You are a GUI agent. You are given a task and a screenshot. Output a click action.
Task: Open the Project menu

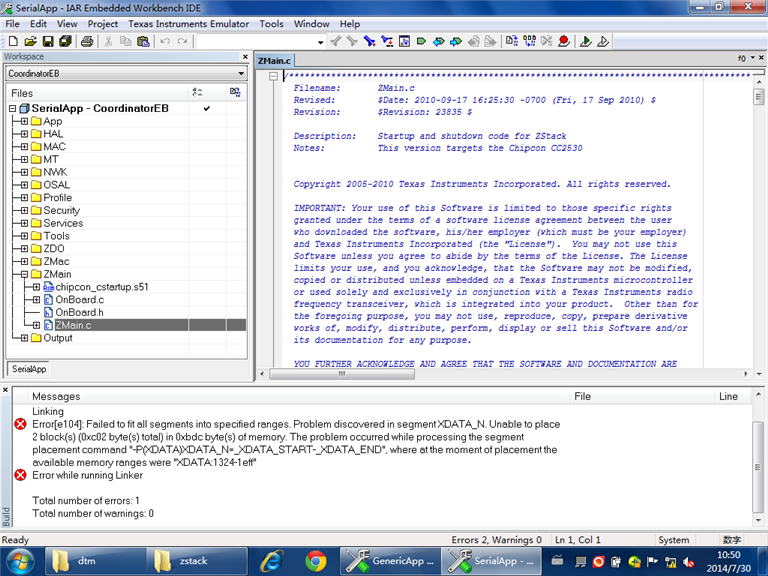tap(103, 24)
